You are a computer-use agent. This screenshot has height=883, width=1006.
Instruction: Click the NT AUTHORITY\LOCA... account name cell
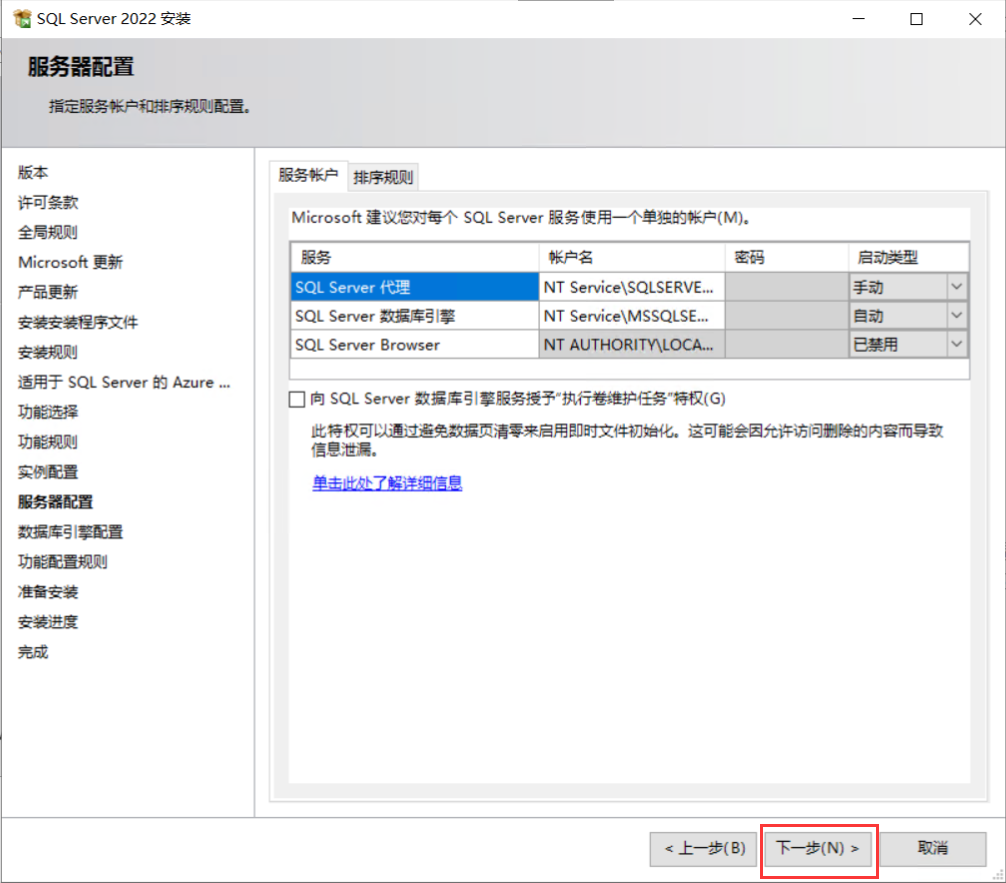pyautogui.click(x=632, y=345)
